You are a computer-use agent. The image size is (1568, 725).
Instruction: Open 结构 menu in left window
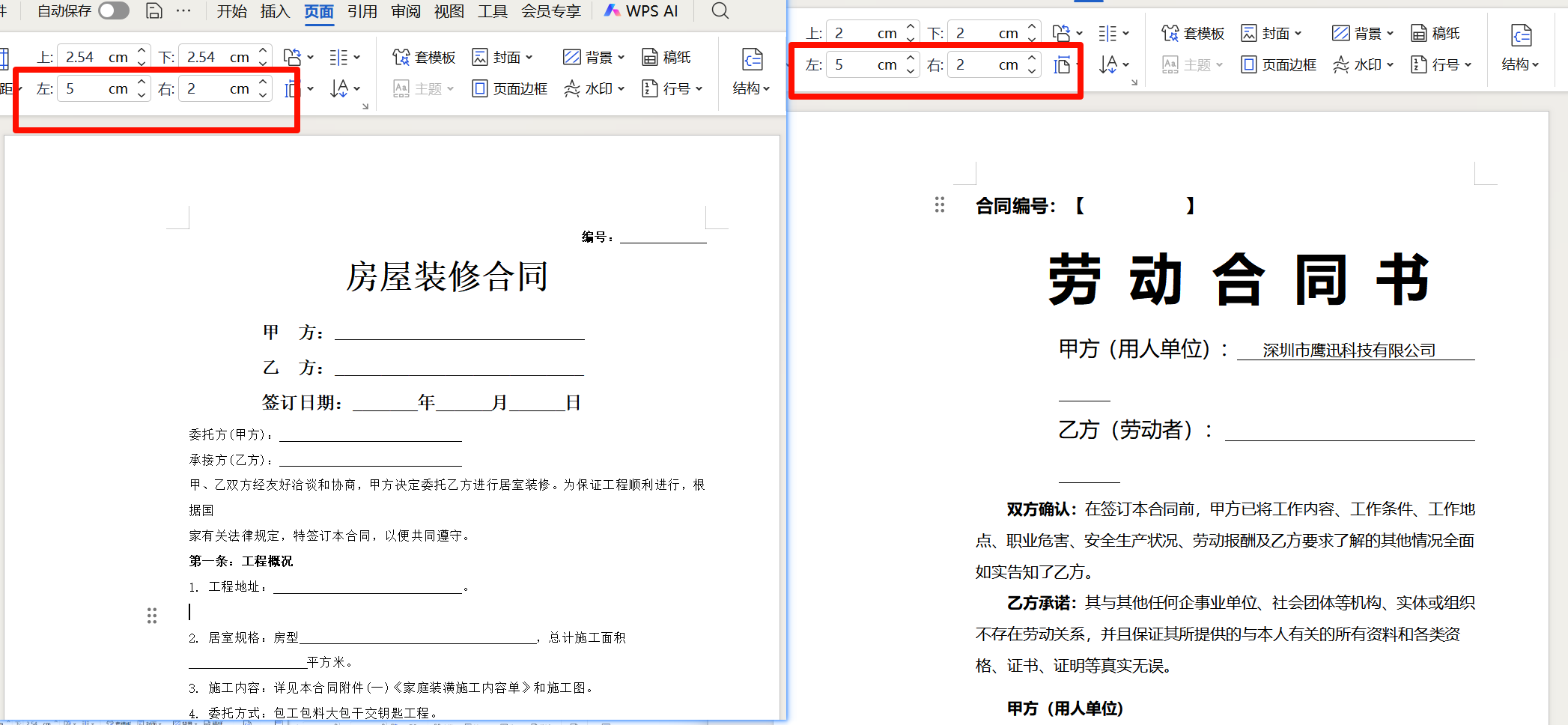751,72
